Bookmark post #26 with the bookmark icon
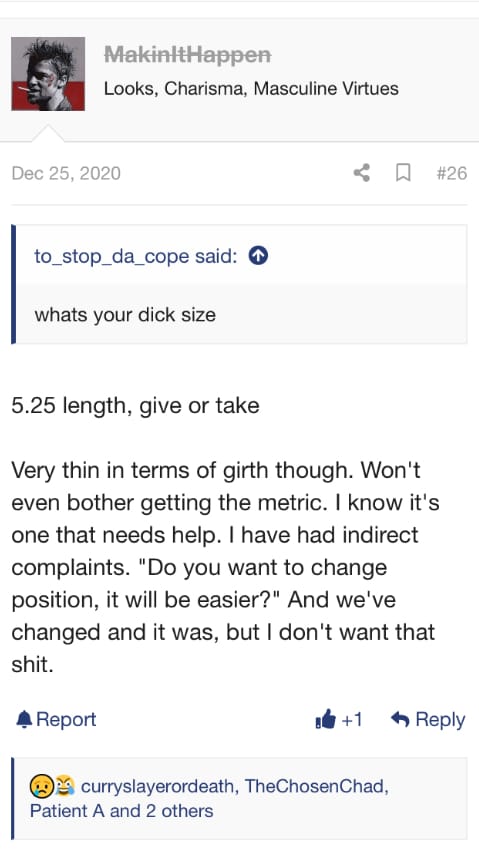The height and width of the screenshot is (857, 479). pyautogui.click(x=403, y=173)
